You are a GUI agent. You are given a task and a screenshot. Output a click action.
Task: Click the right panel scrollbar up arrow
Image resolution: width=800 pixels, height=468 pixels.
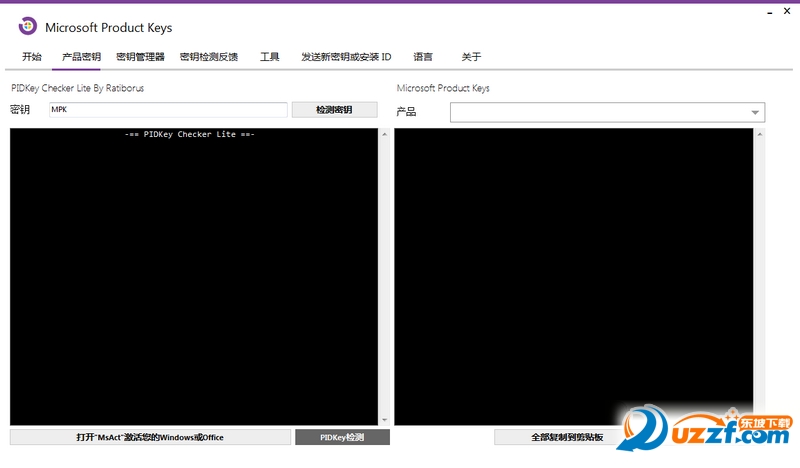tap(760, 134)
